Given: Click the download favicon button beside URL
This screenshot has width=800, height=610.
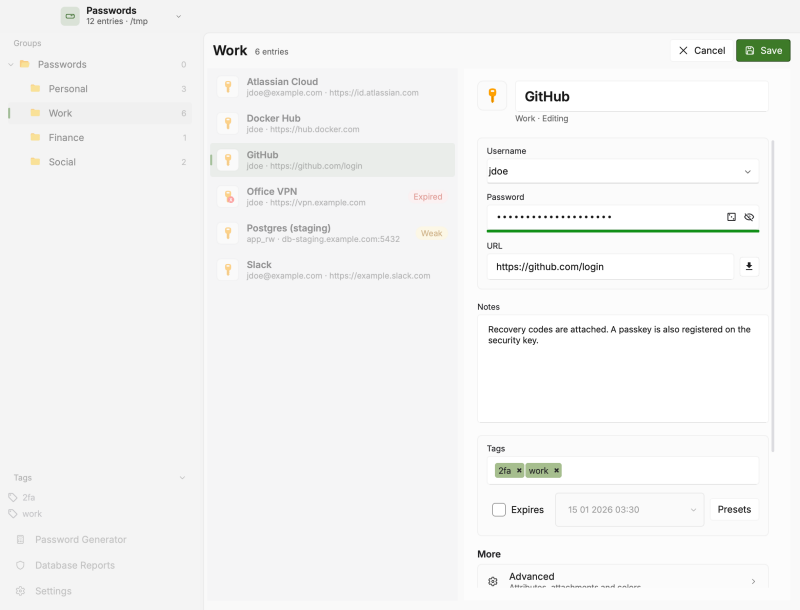Looking at the screenshot, I should [x=749, y=266].
